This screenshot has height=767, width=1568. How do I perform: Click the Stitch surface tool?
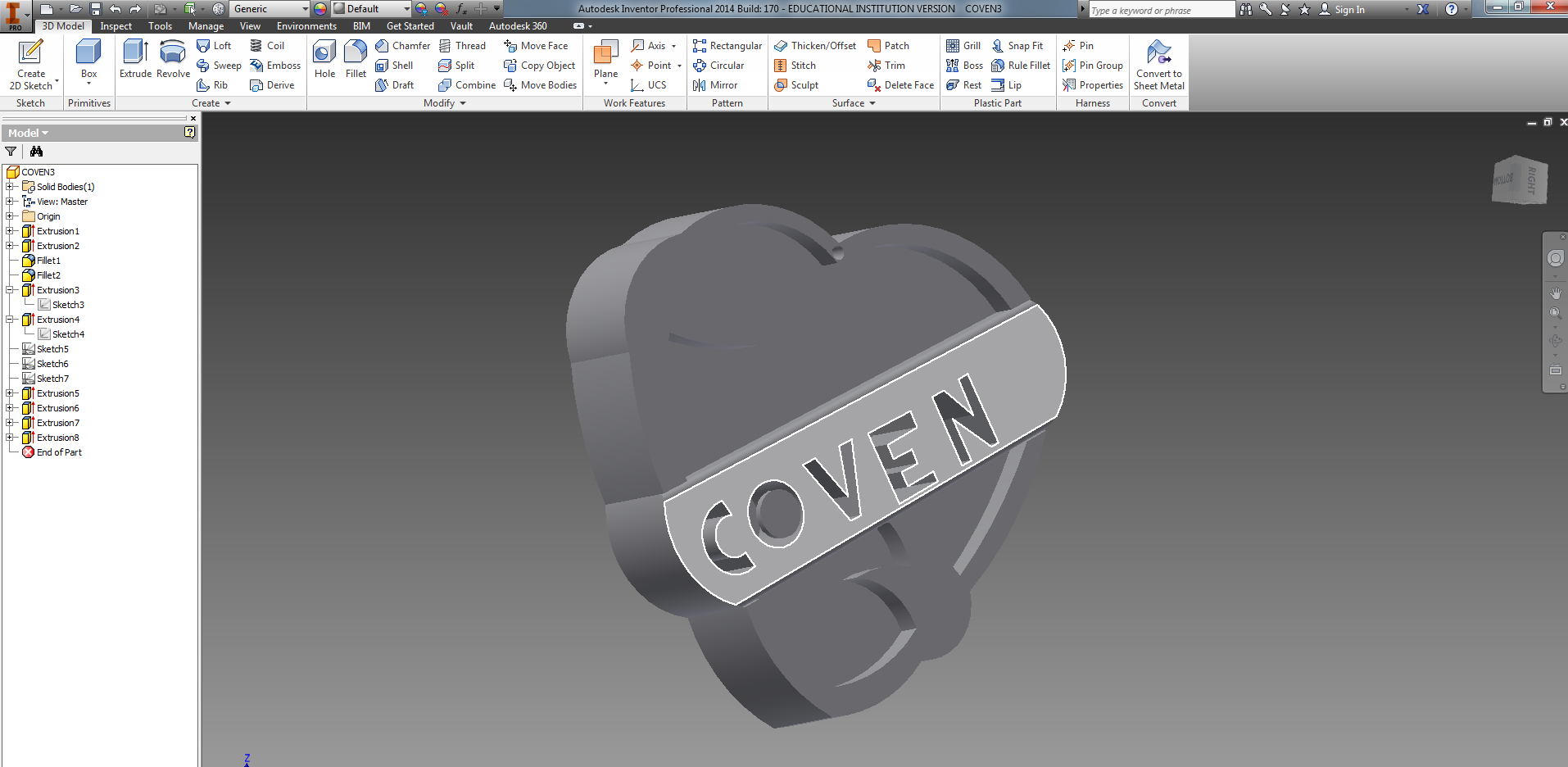[x=795, y=66]
